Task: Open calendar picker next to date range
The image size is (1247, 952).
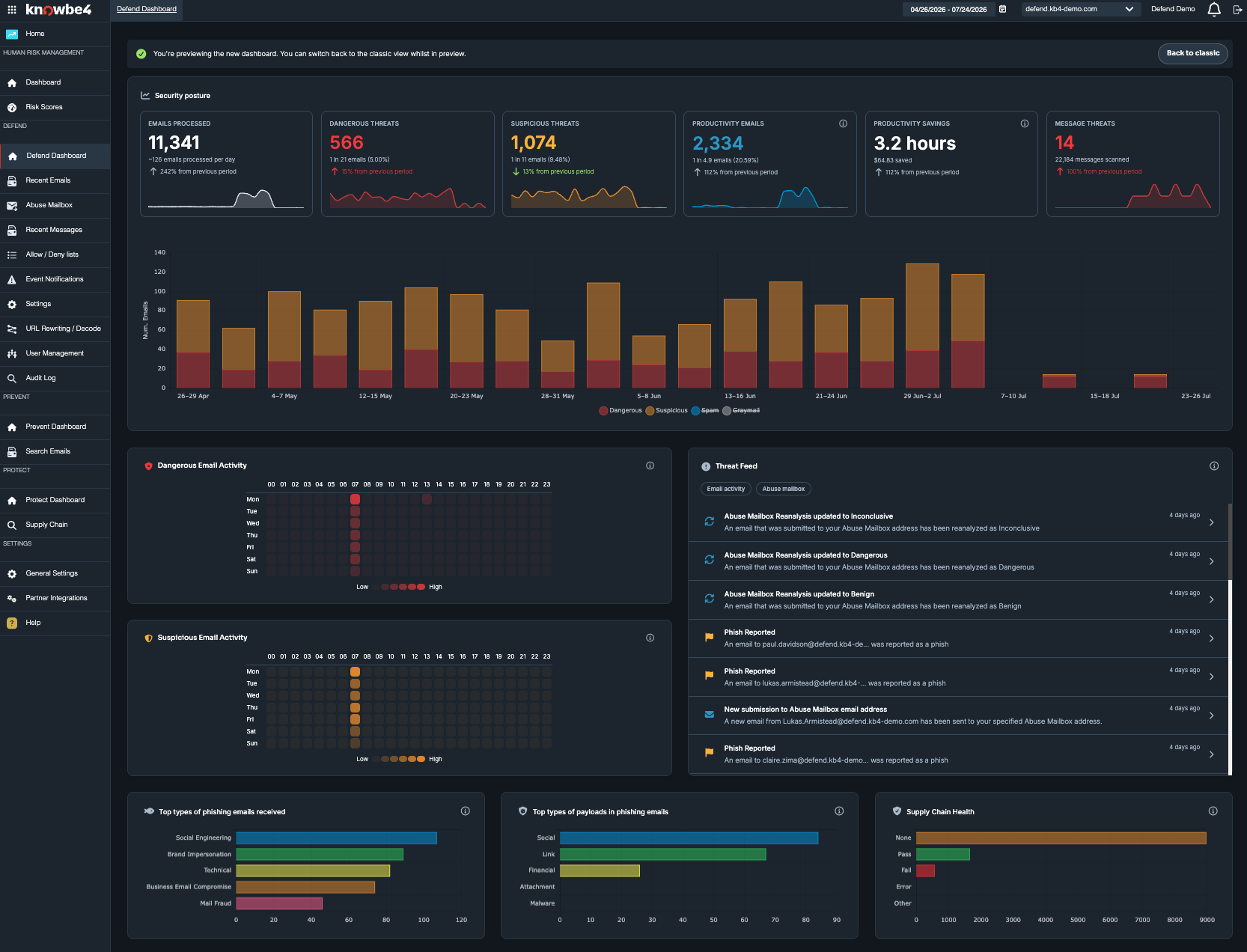Action: click(x=1002, y=9)
